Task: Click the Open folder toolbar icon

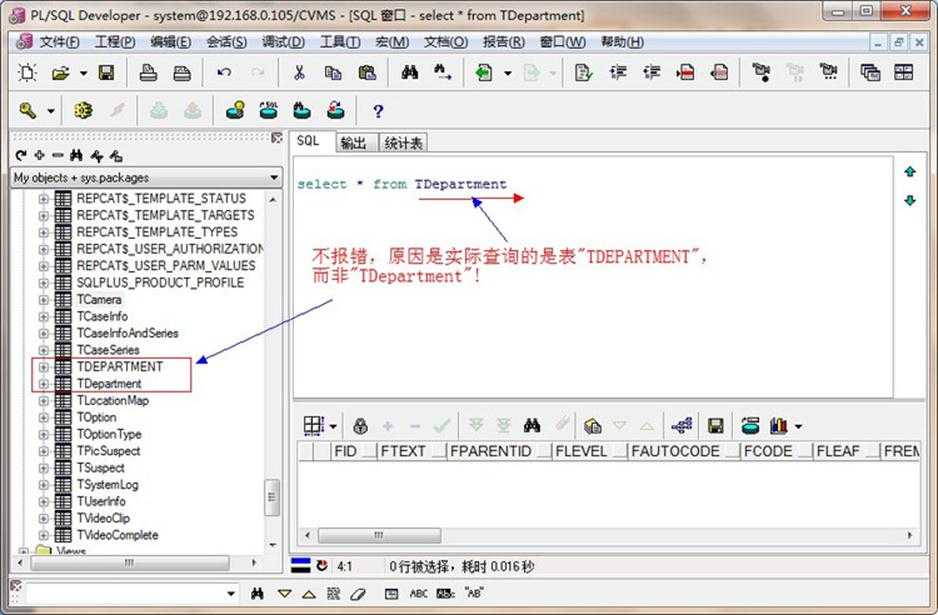Action: 60,73
